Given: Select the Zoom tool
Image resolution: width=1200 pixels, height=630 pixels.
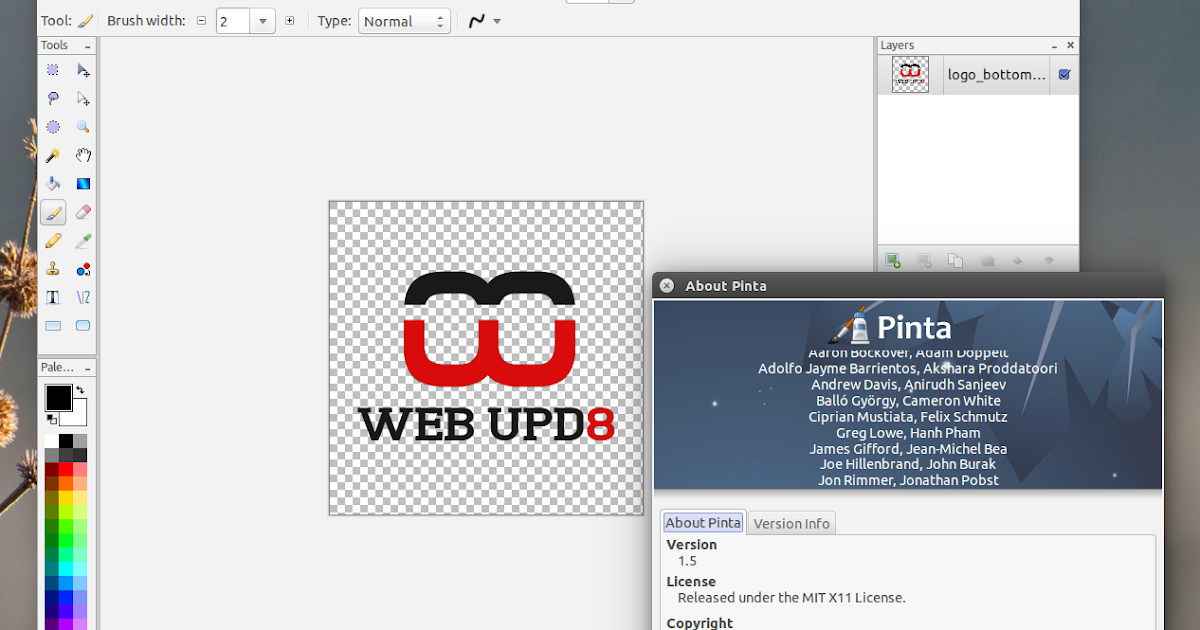Looking at the screenshot, I should pyautogui.click(x=83, y=127).
